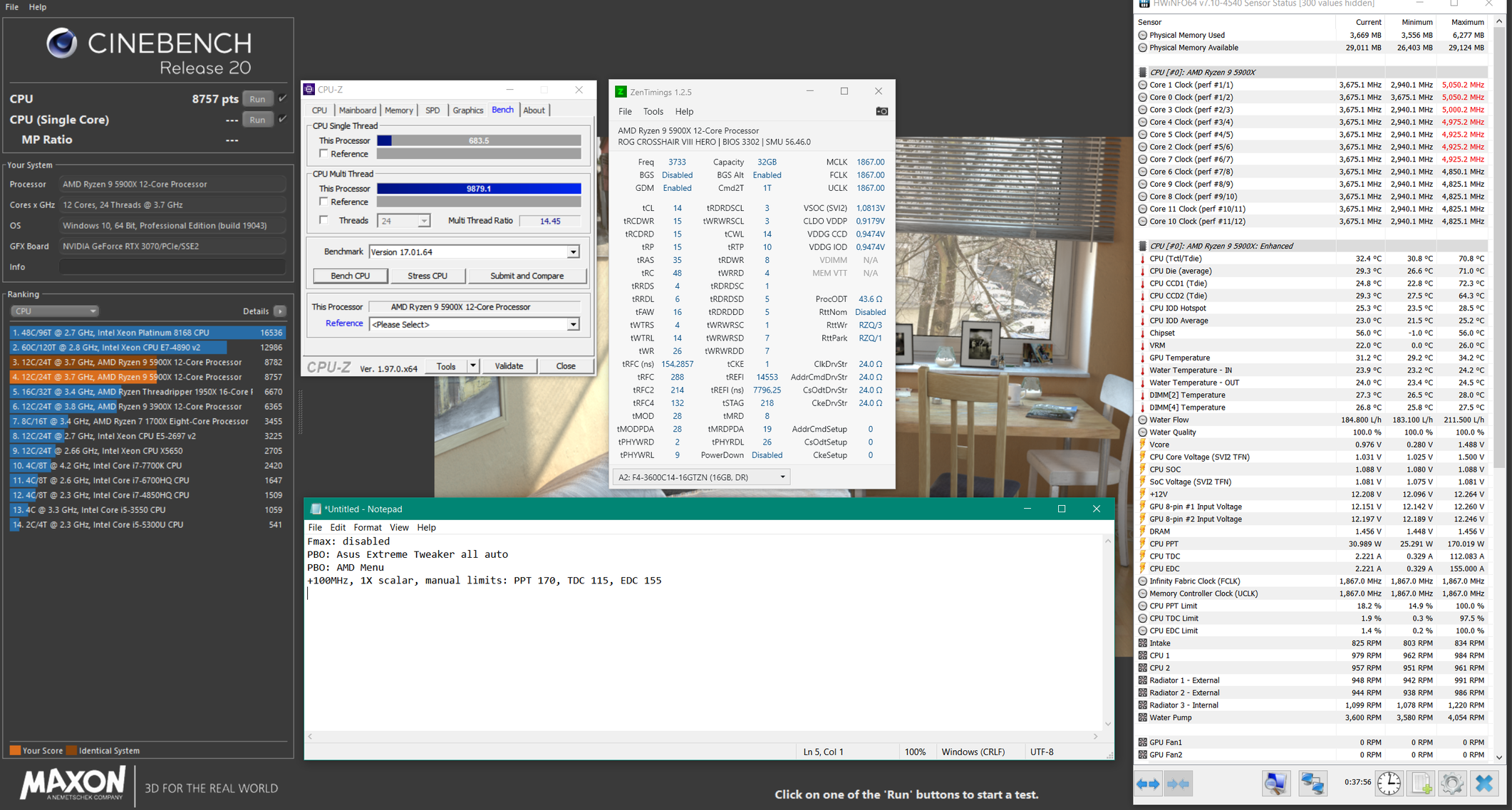The height and width of the screenshot is (810, 1512).
Task: Open the Format menu in Notepad
Action: [368, 527]
